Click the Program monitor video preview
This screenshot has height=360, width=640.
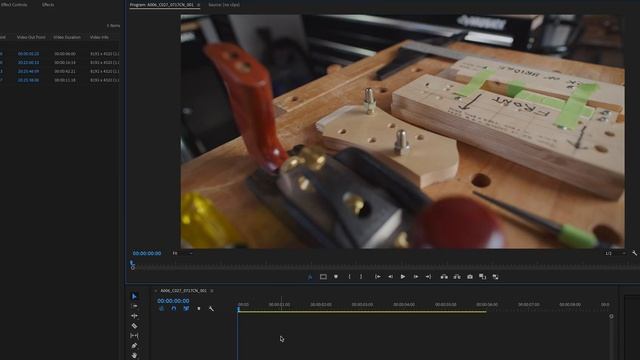pos(402,131)
